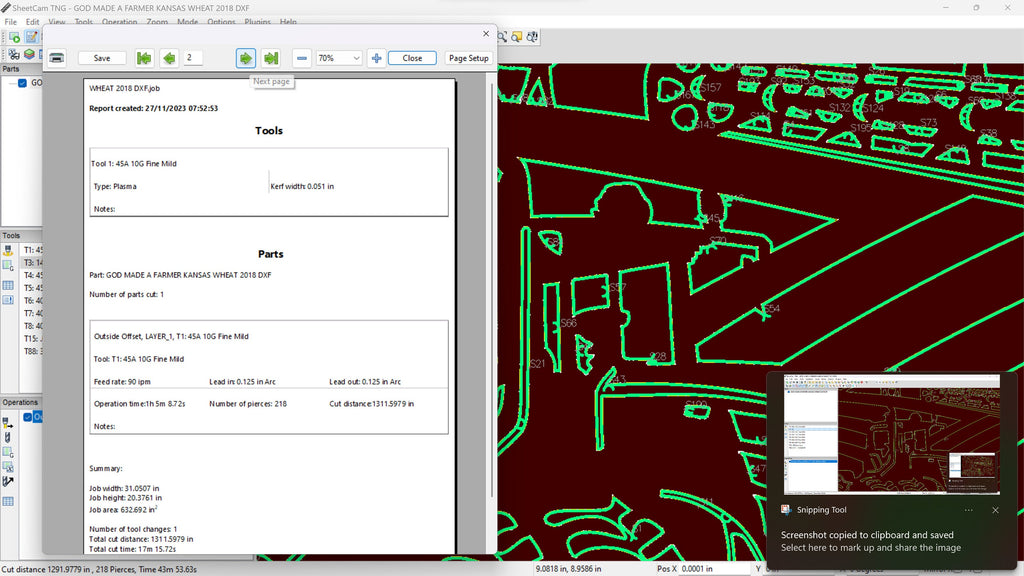Image resolution: width=1024 pixels, height=576 pixels.
Task: Select tool T3 in the Tools list
Action: 33,263
